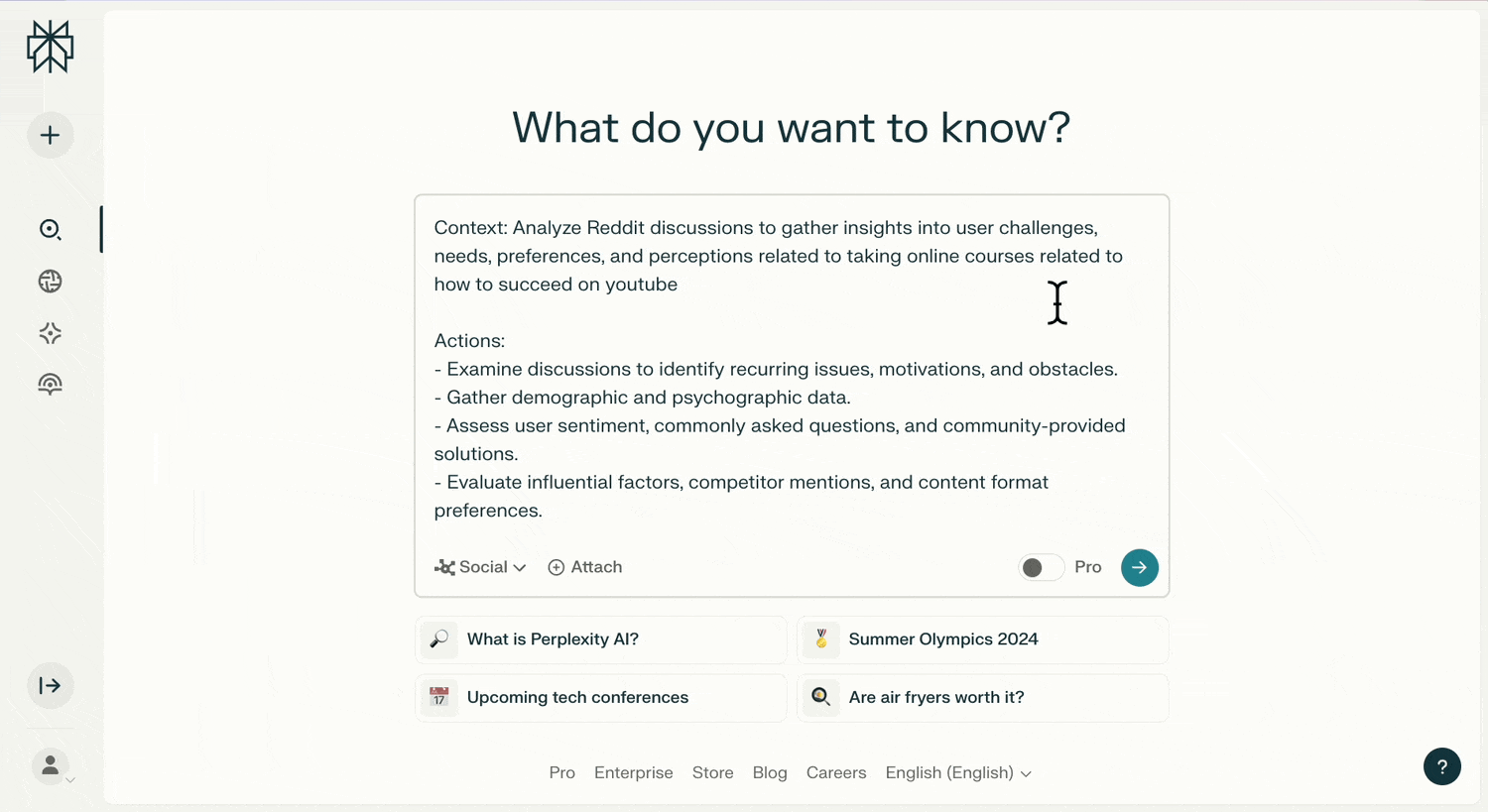Visit the Careers footer link
The width and height of the screenshot is (1488, 812).
(835, 772)
